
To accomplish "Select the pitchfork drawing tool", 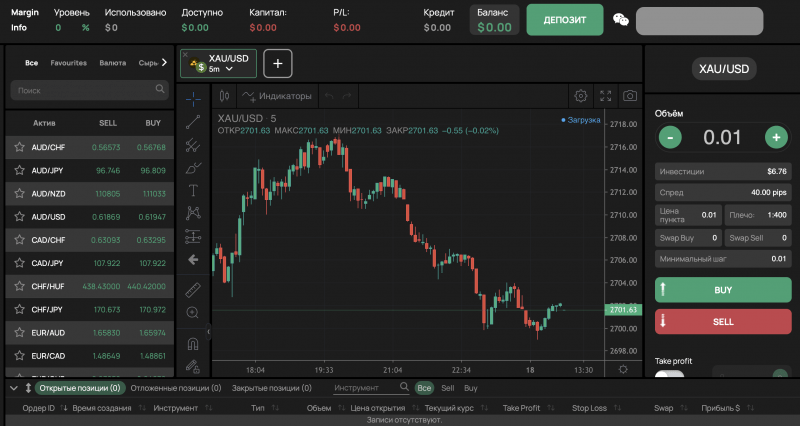I will pos(193,145).
